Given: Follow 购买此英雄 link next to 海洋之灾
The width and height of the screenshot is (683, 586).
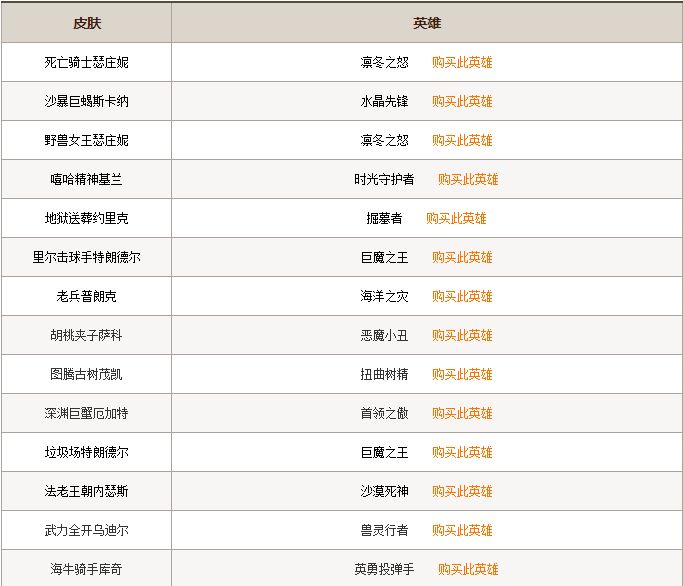Looking at the screenshot, I should point(462,296).
